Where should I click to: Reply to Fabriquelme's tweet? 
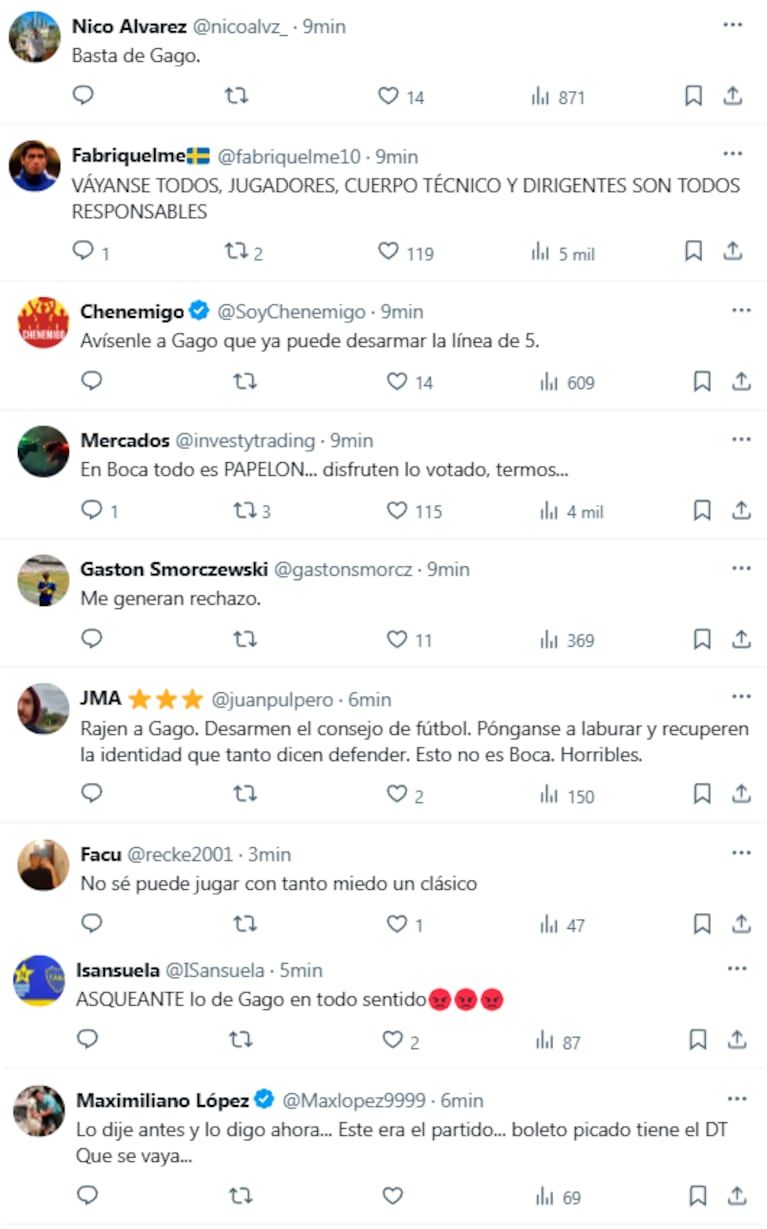click(x=83, y=251)
